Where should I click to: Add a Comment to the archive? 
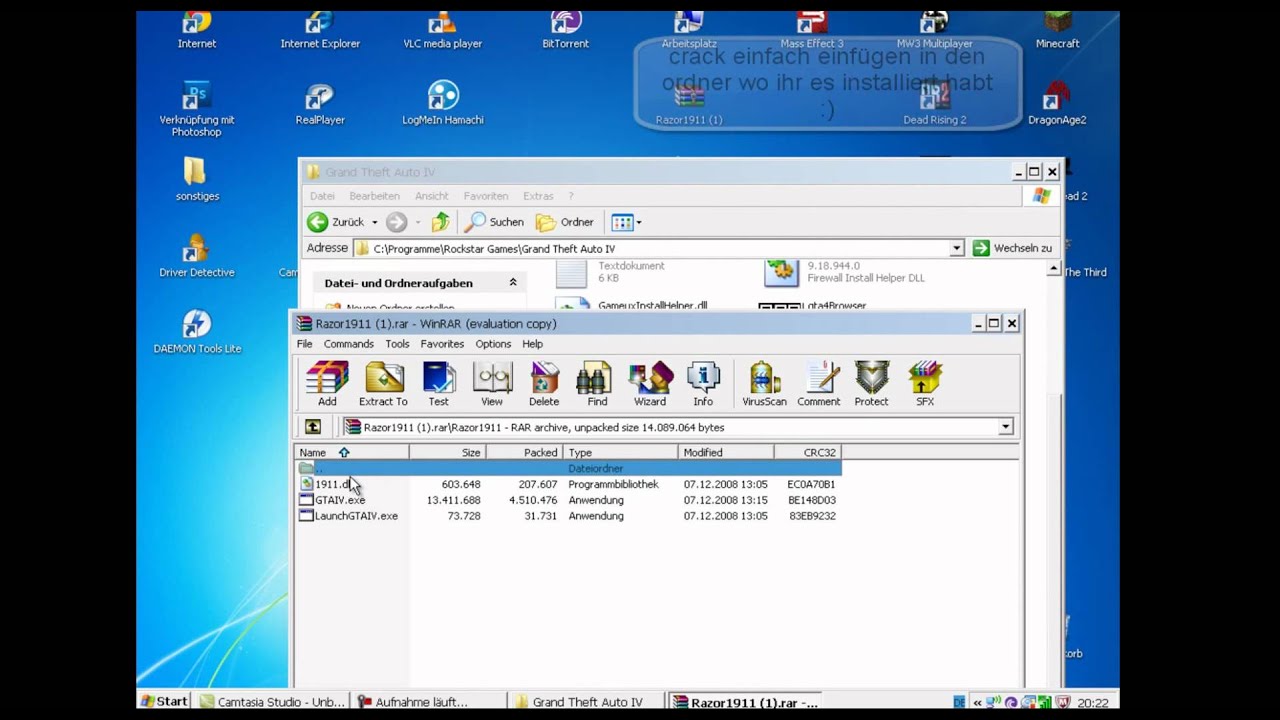pyautogui.click(x=819, y=384)
